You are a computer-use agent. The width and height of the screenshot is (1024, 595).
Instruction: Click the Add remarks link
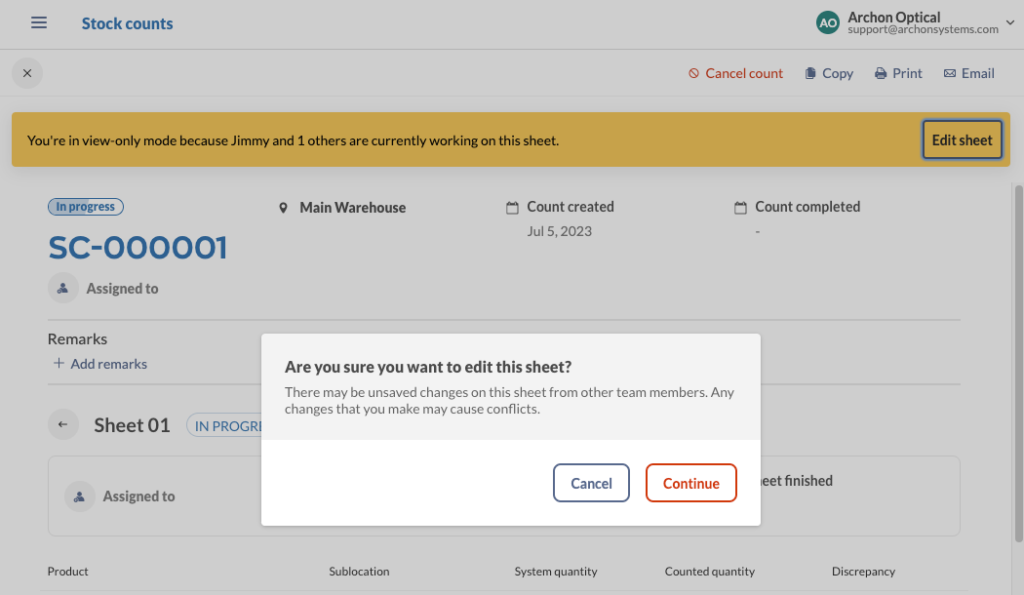click(108, 364)
